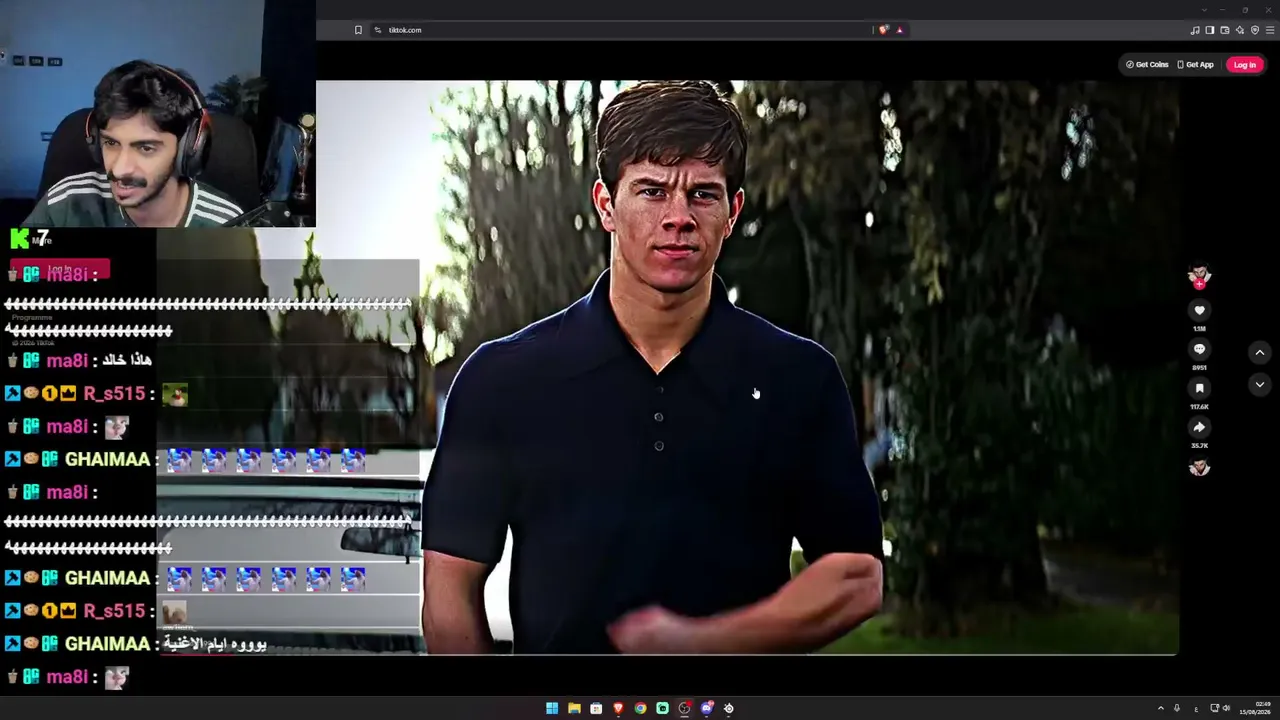Viewport: 1280px width, 720px height.
Task: Open Brave browser from the taskbar
Action: (618, 708)
